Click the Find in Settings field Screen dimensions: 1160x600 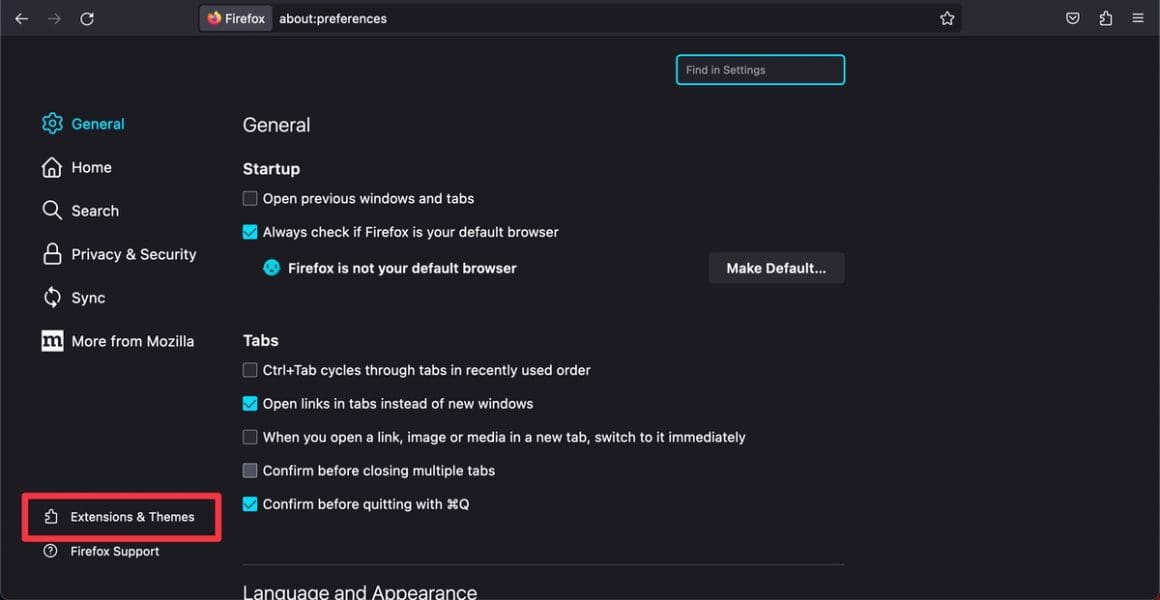760,70
